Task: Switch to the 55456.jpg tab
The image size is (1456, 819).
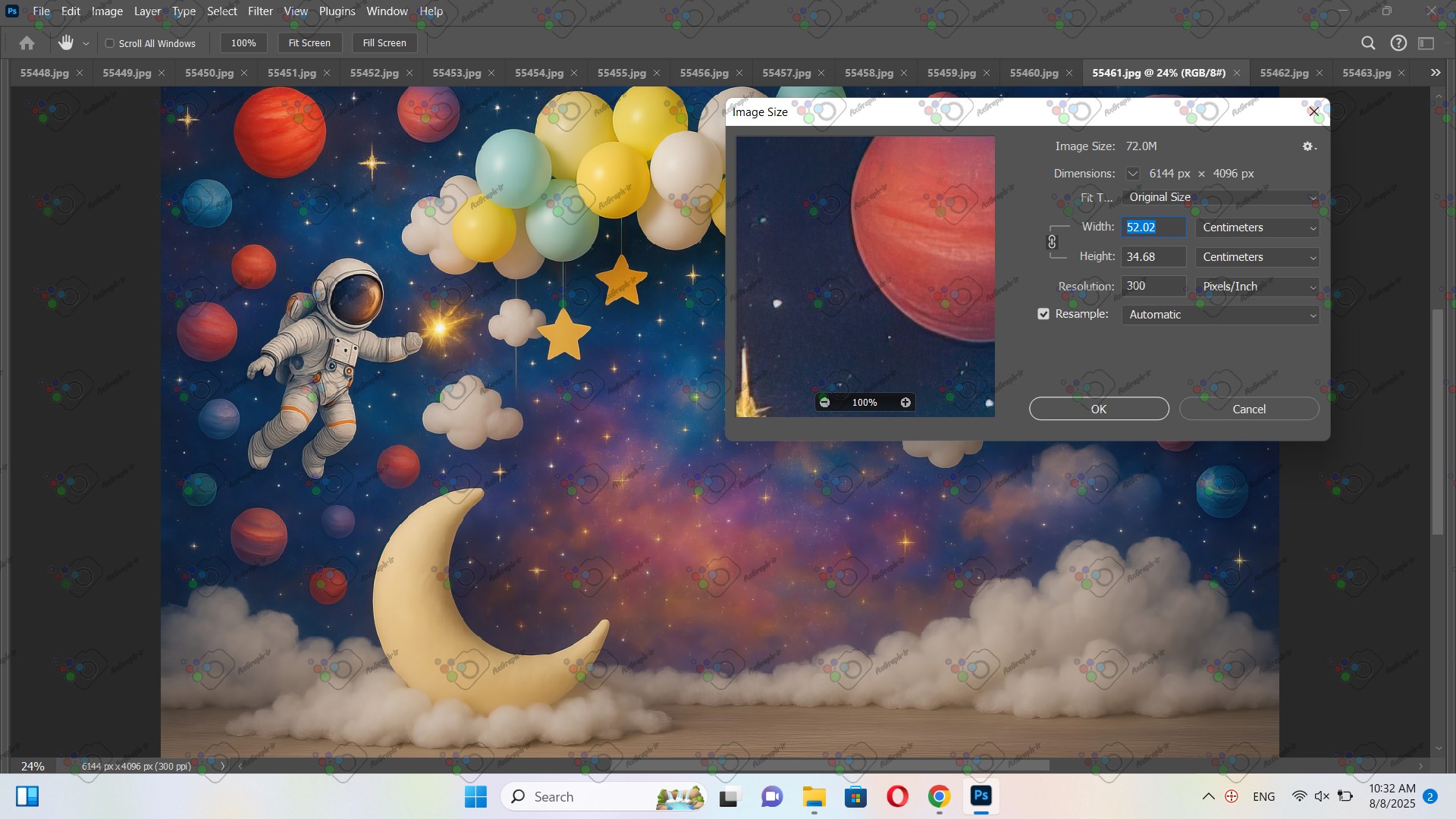Action: [x=704, y=73]
